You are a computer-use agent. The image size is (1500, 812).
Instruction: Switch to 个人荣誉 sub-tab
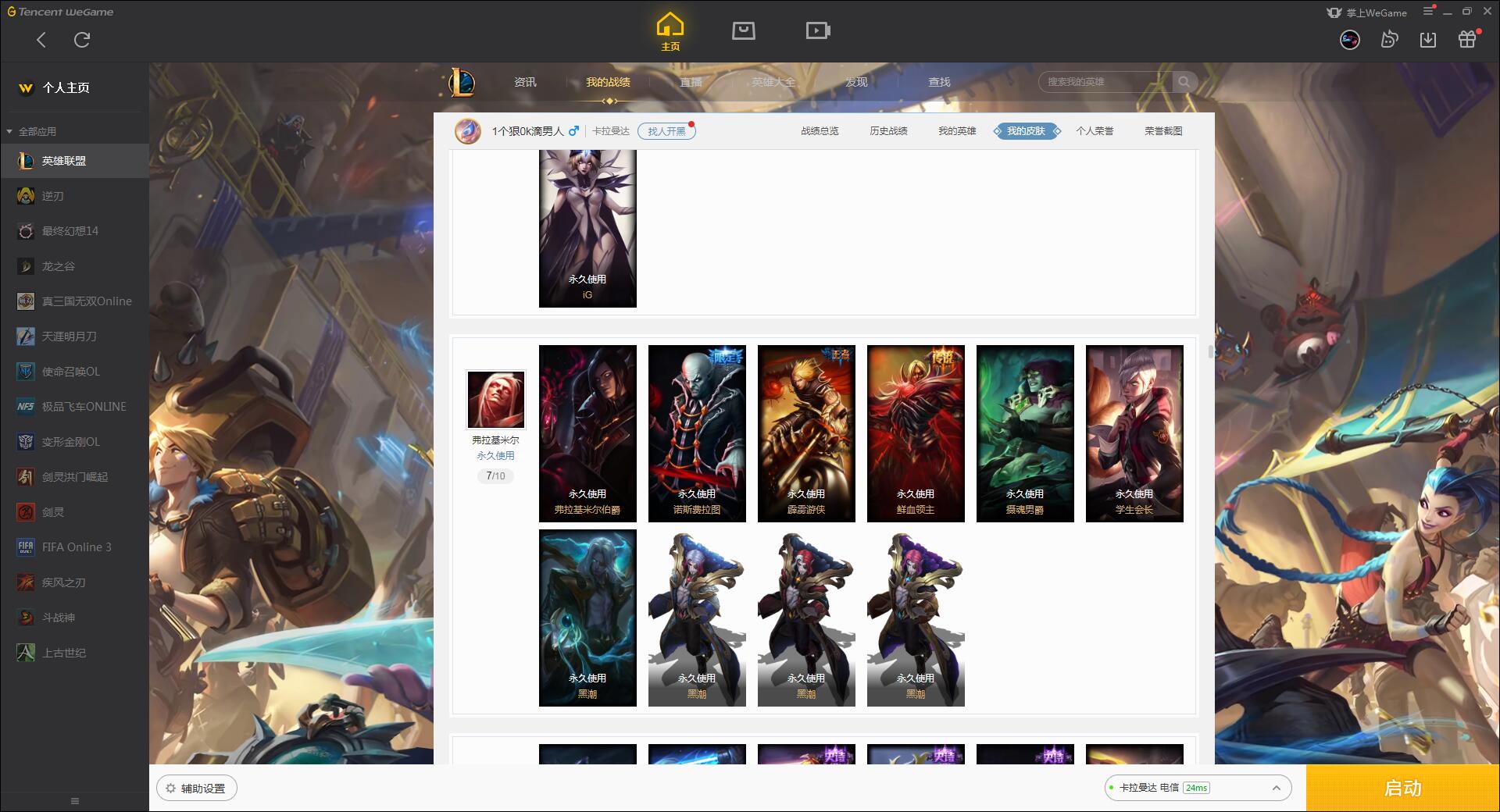pyautogui.click(x=1095, y=131)
